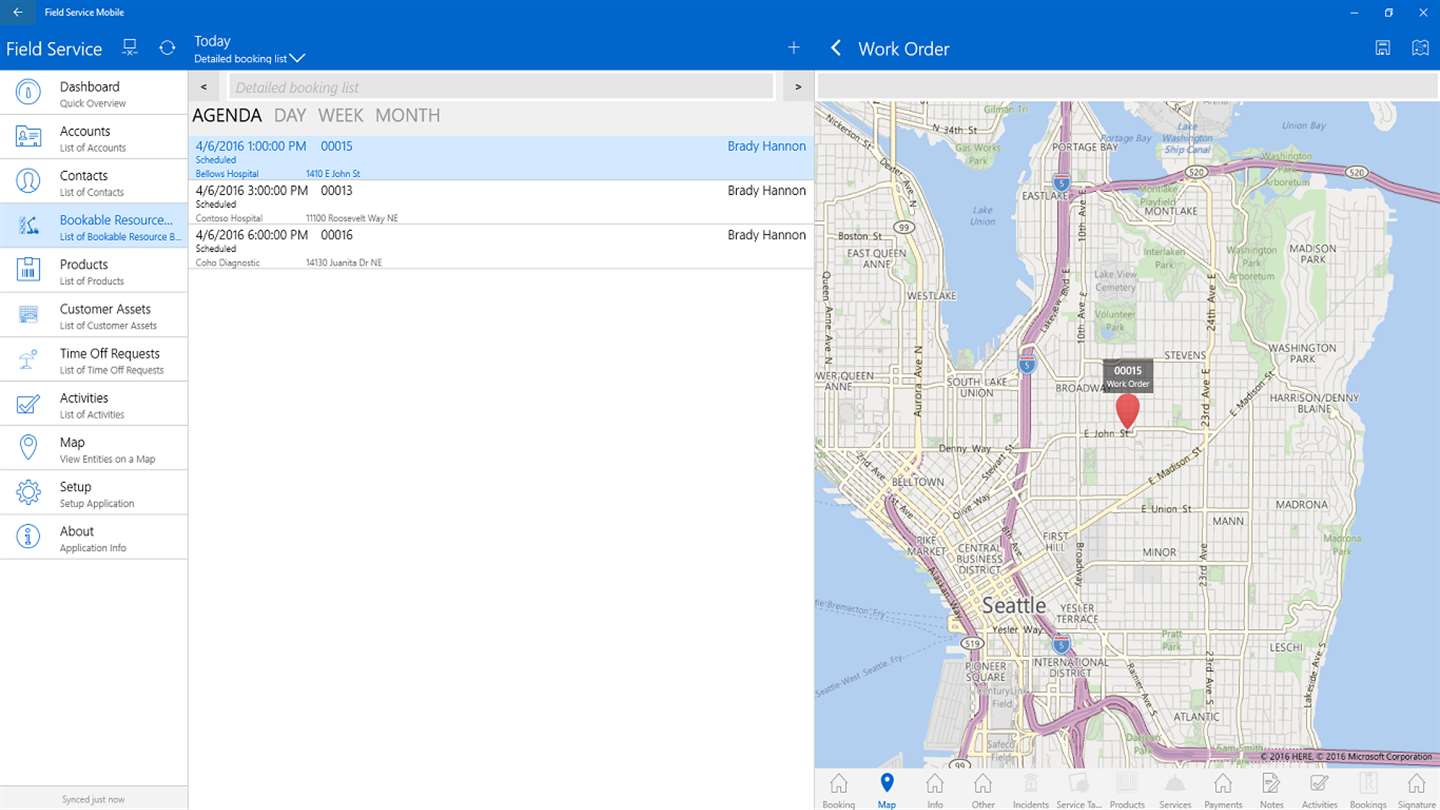Click the offline/disconnected computer icon beside Field Service
Viewport: 1440px width, 810px height.
click(130, 48)
